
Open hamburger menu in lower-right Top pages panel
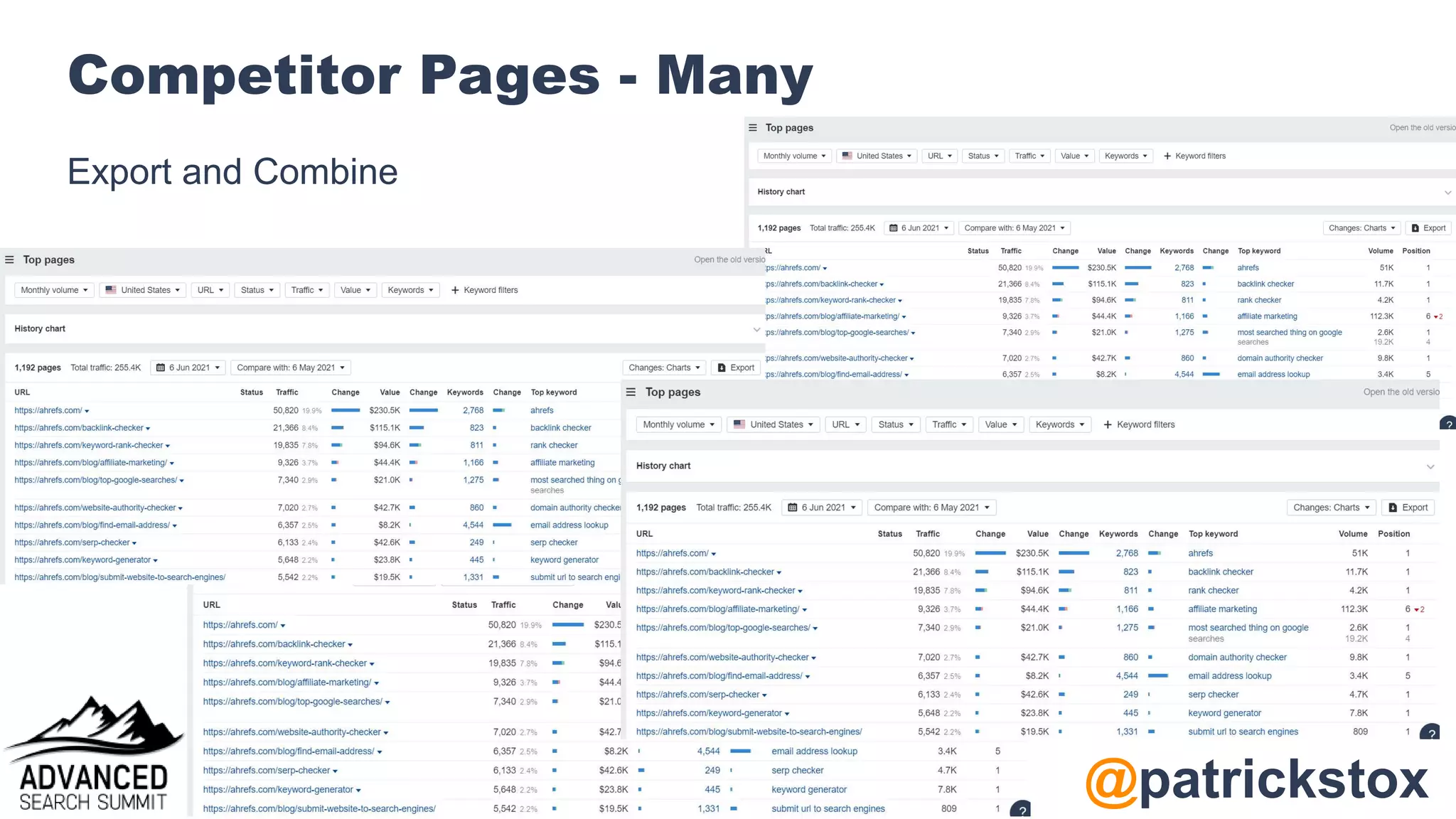(631, 392)
